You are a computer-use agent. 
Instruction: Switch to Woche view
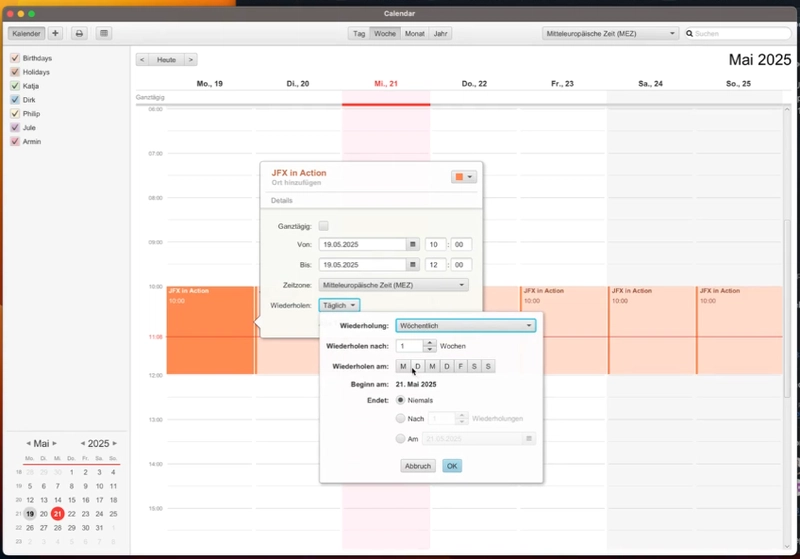385,34
